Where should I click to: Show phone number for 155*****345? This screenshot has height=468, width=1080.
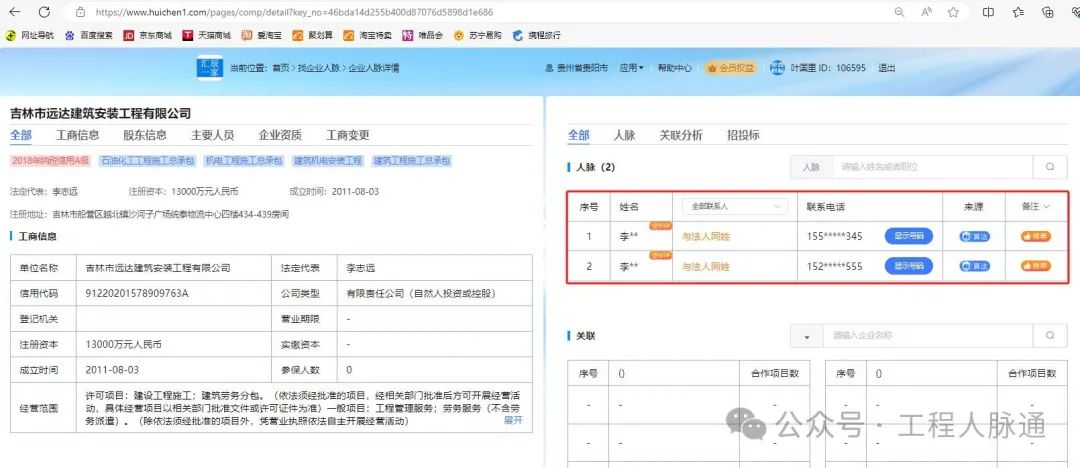click(908, 236)
